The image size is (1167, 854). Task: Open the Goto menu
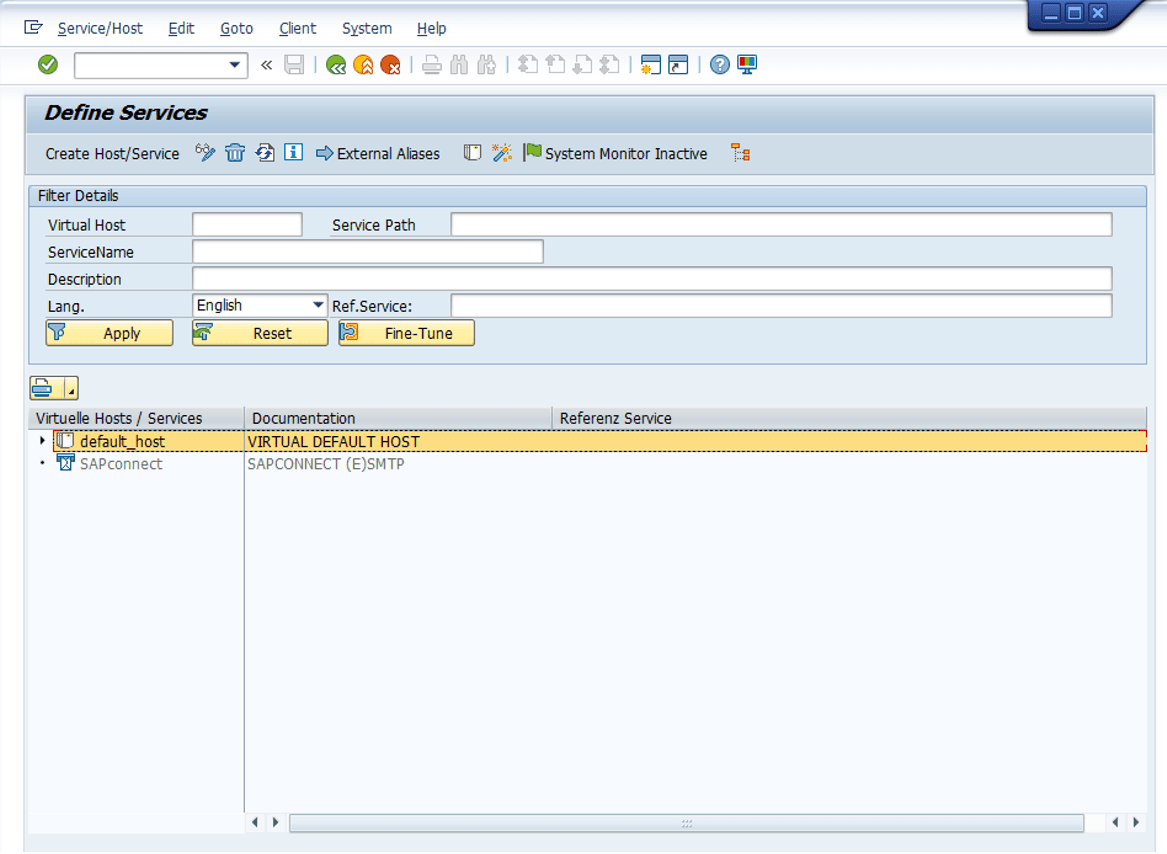pos(237,28)
